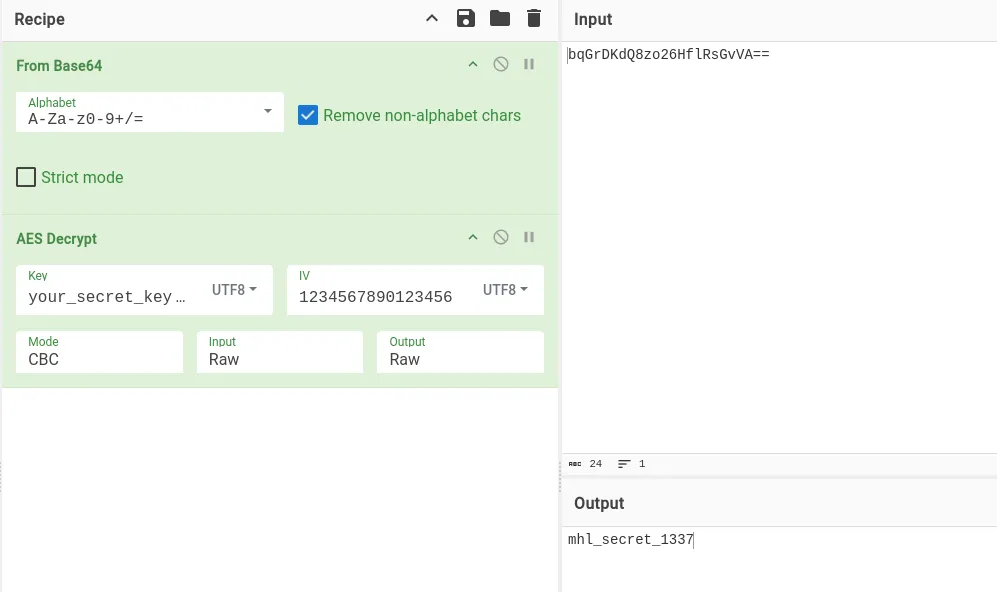Save the recipe with the floppy disk icon

(465, 18)
